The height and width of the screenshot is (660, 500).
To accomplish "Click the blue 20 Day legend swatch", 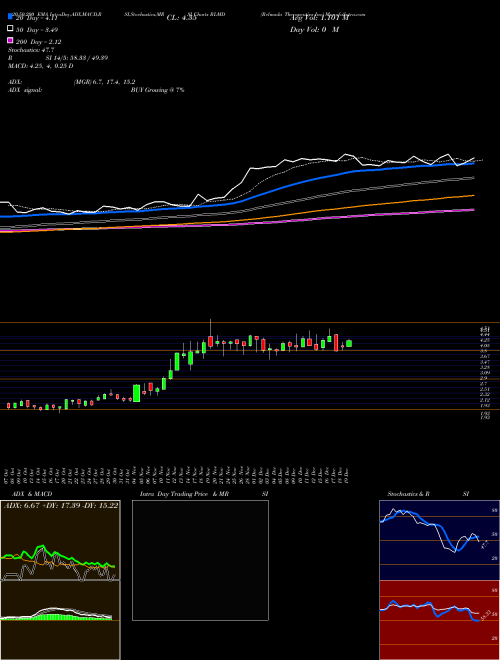I will [x=10, y=18].
